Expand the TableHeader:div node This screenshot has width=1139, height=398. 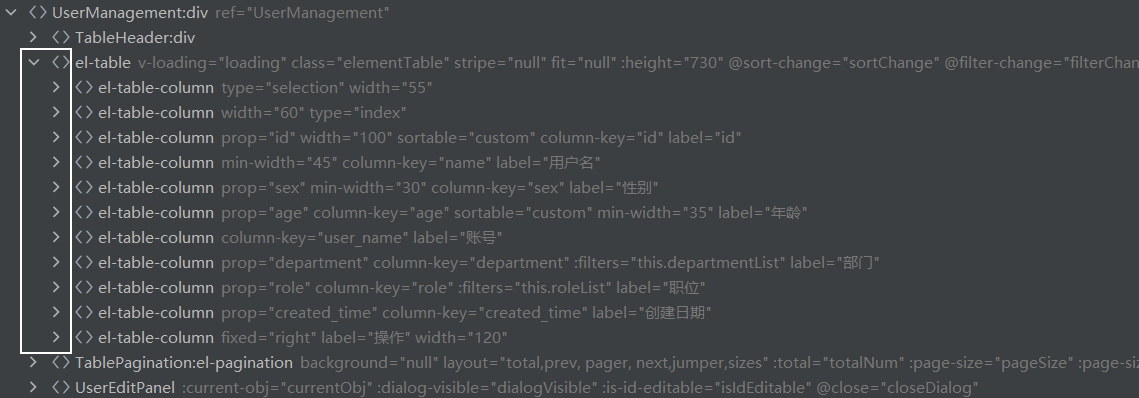[33, 37]
